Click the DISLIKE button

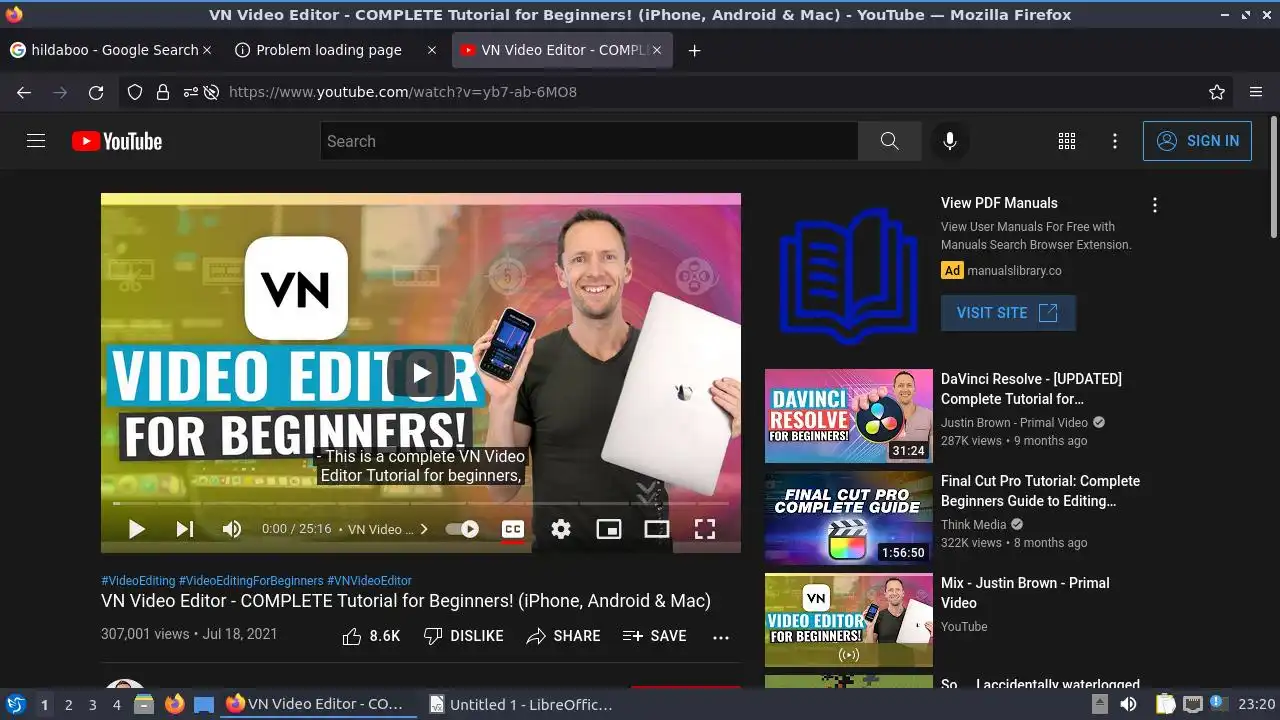(463, 636)
